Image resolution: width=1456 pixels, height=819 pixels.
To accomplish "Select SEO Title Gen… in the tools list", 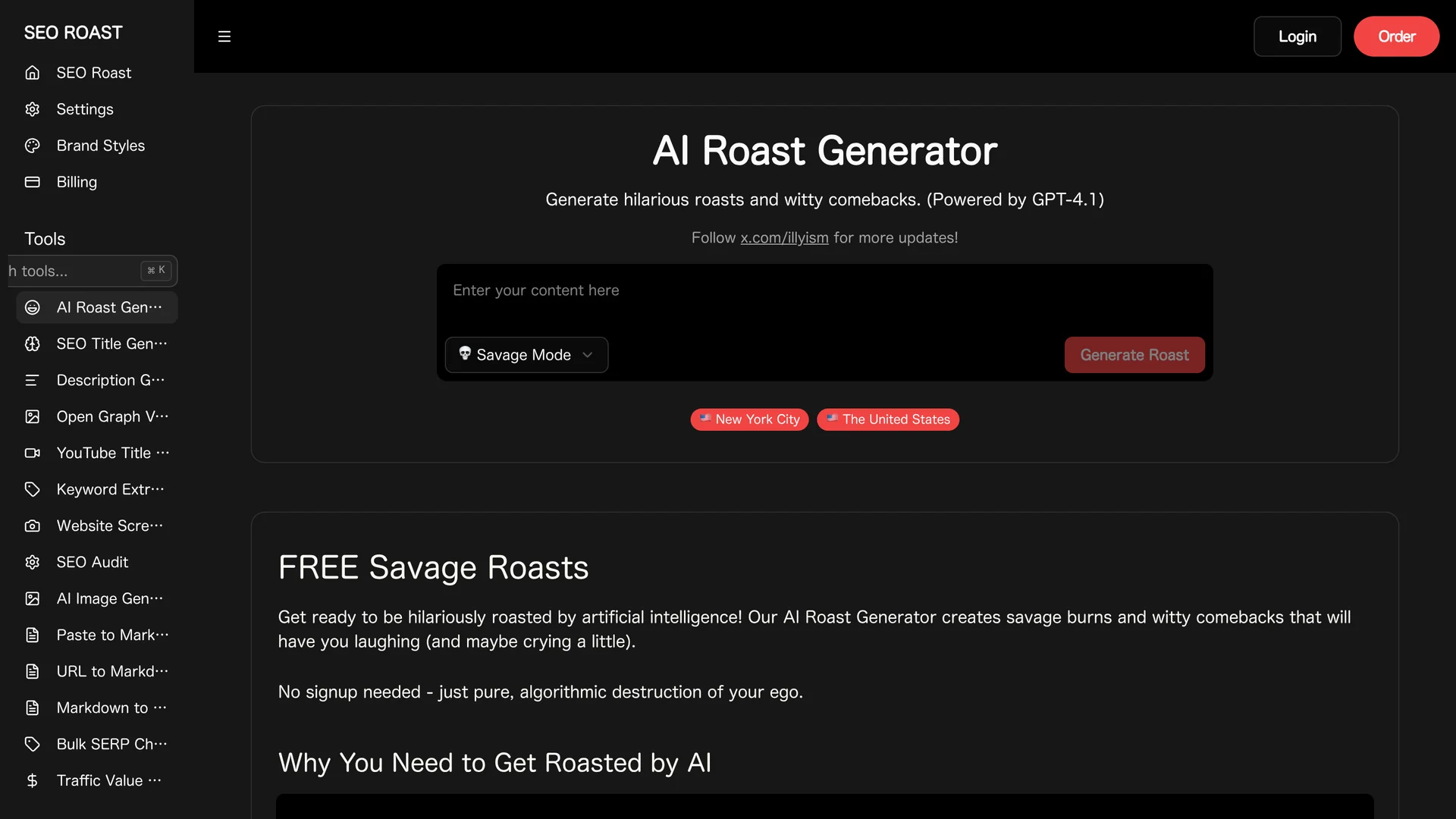I will tap(96, 344).
